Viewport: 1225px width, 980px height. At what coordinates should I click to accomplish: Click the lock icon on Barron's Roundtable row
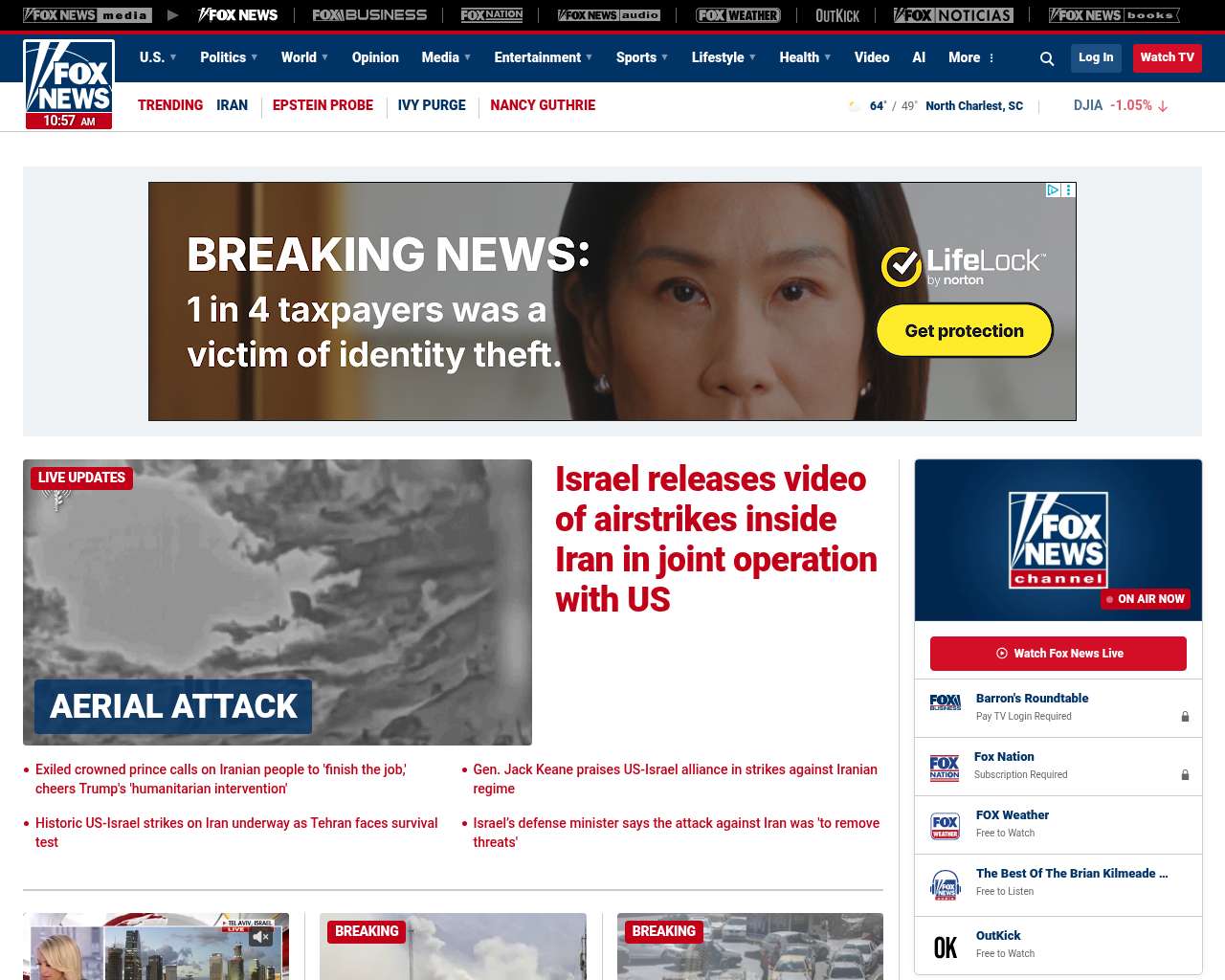pyautogui.click(x=1185, y=717)
